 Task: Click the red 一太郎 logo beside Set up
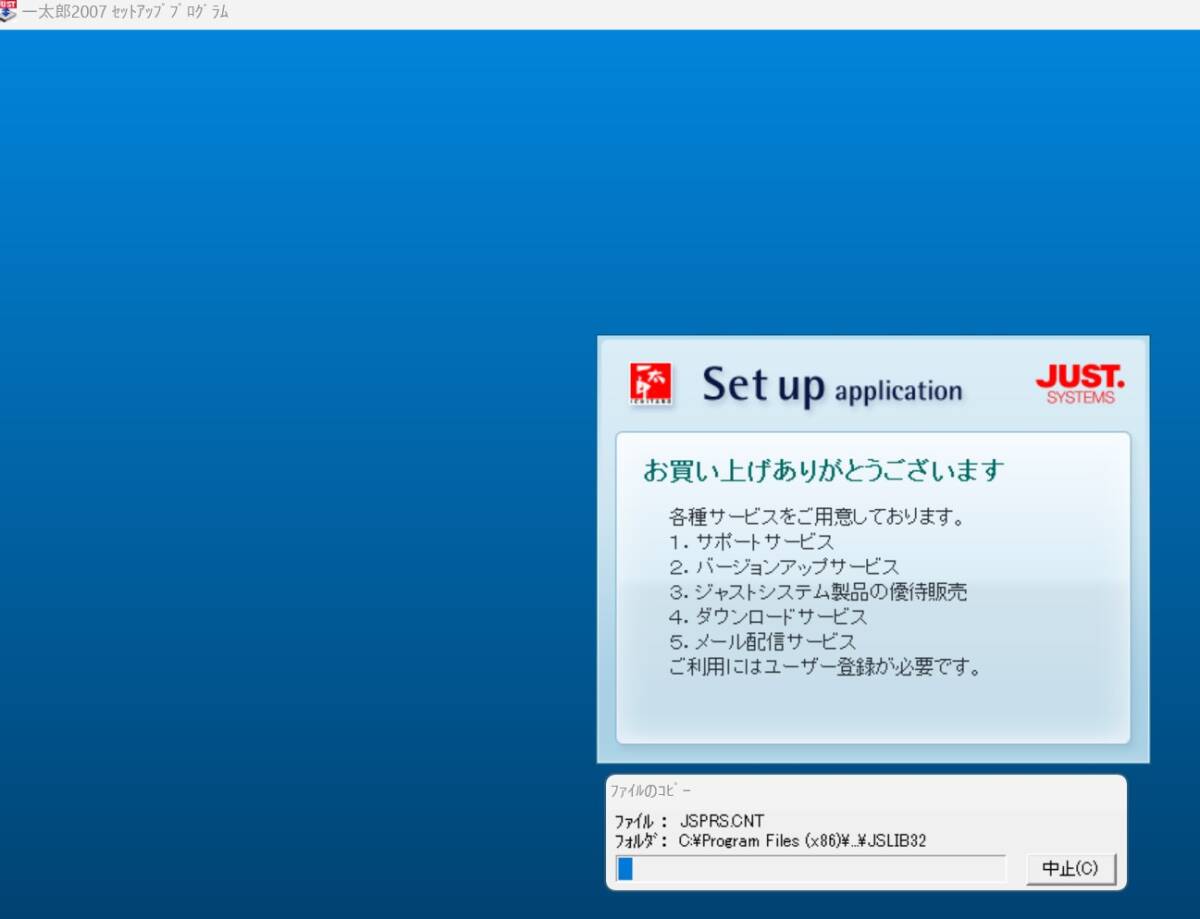[x=651, y=383]
